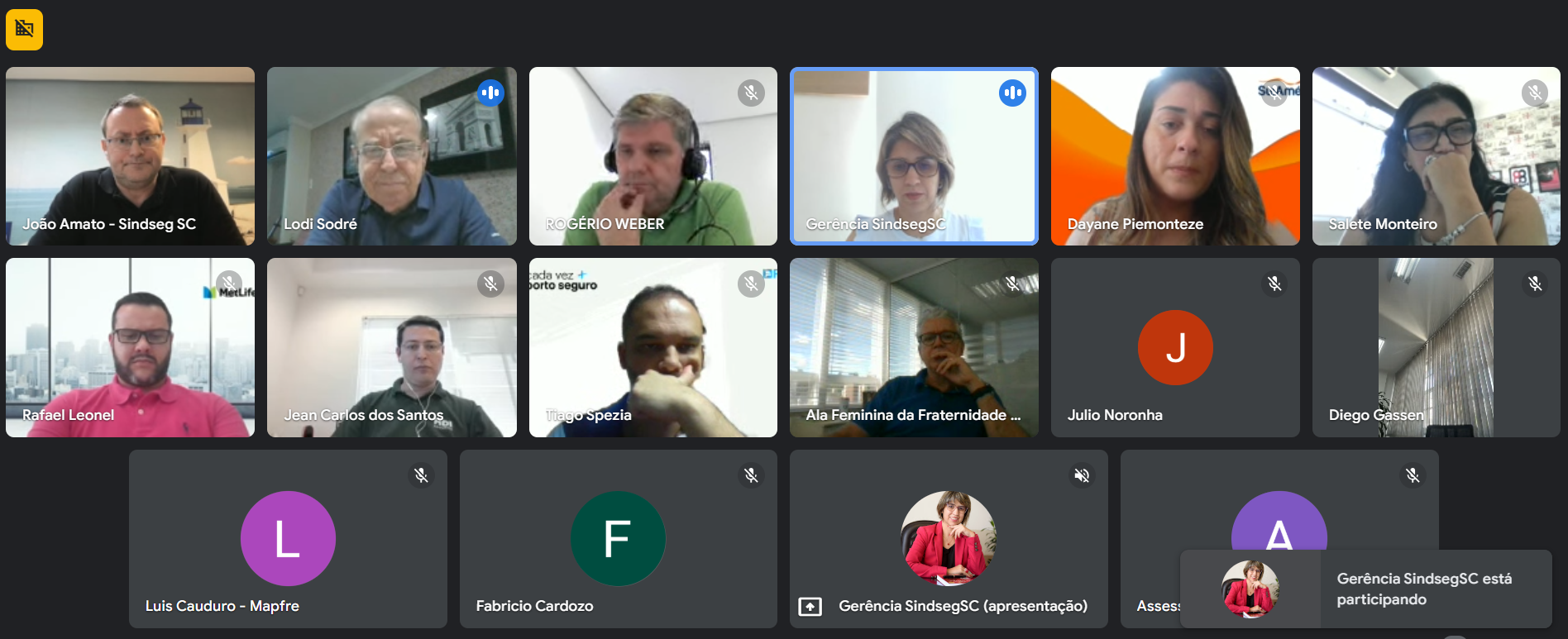Click the presentation screen-share icon
The height and width of the screenshot is (639, 1568).
click(810, 607)
